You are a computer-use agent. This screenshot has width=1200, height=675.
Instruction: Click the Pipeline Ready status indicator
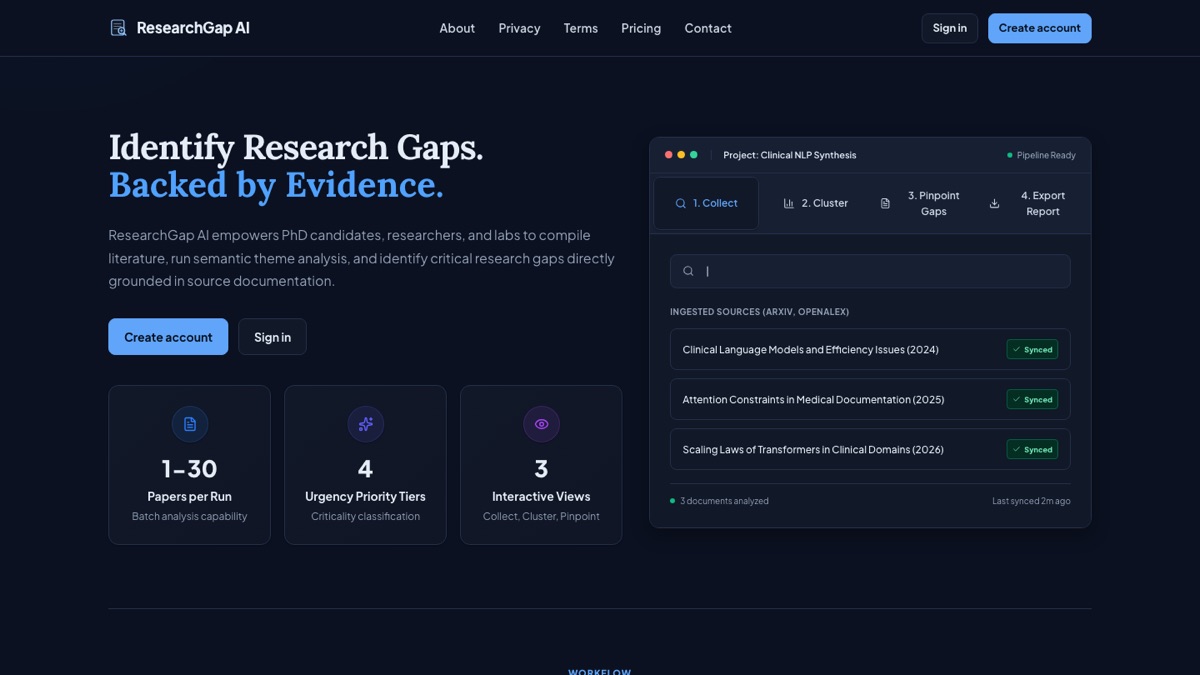coord(1041,155)
